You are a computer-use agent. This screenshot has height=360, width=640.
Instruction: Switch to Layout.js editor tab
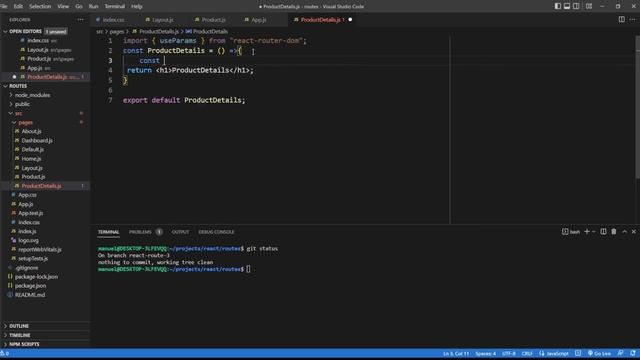click(162, 20)
